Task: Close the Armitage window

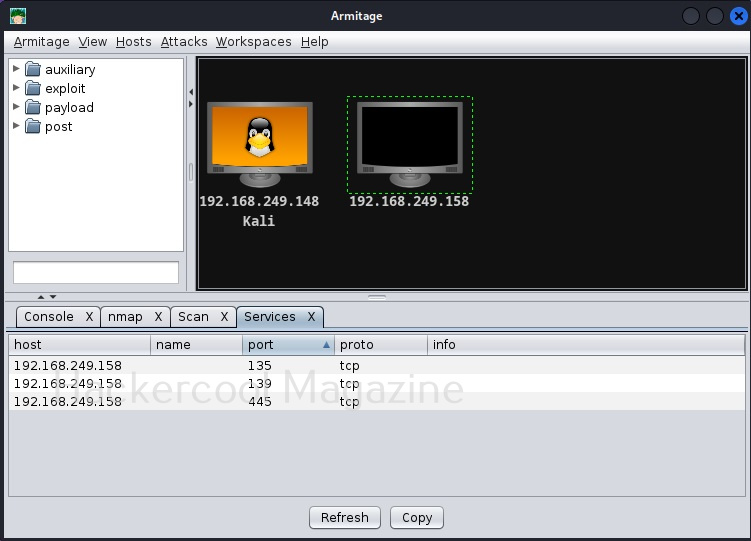Action: [x=738, y=16]
